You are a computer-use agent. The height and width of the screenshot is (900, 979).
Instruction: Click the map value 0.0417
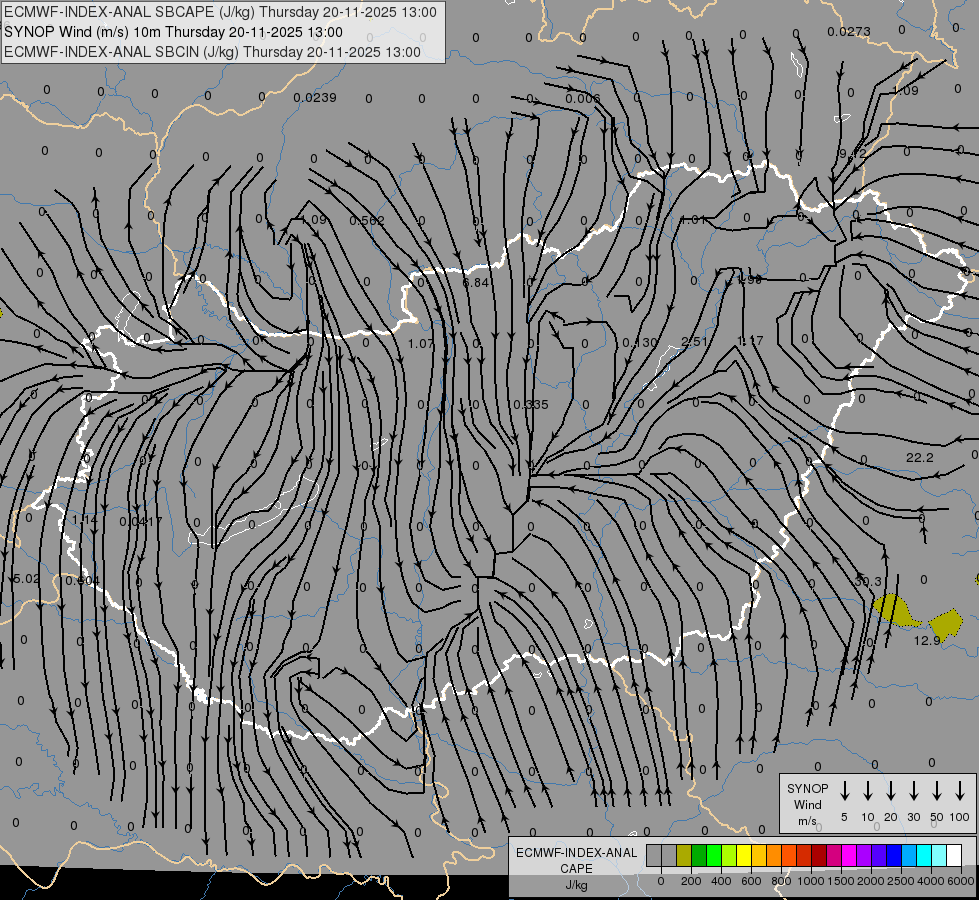[140, 522]
